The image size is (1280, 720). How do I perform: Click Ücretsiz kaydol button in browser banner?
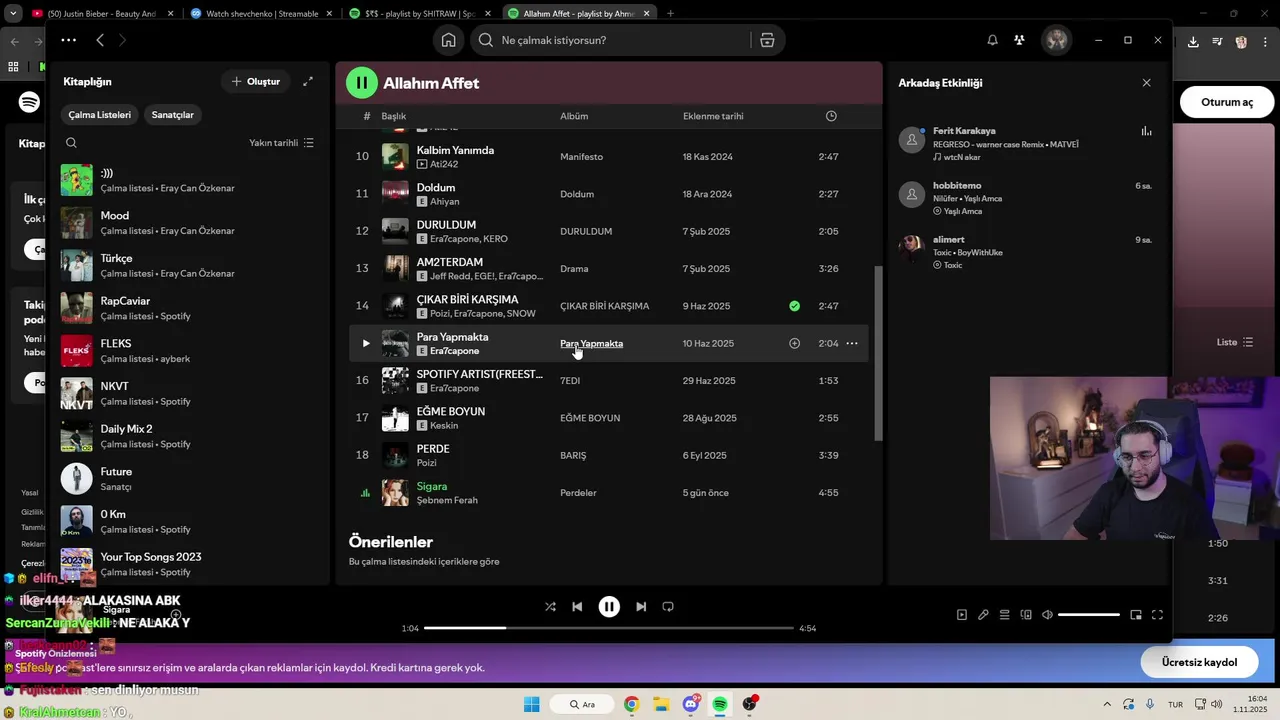pos(1199,662)
